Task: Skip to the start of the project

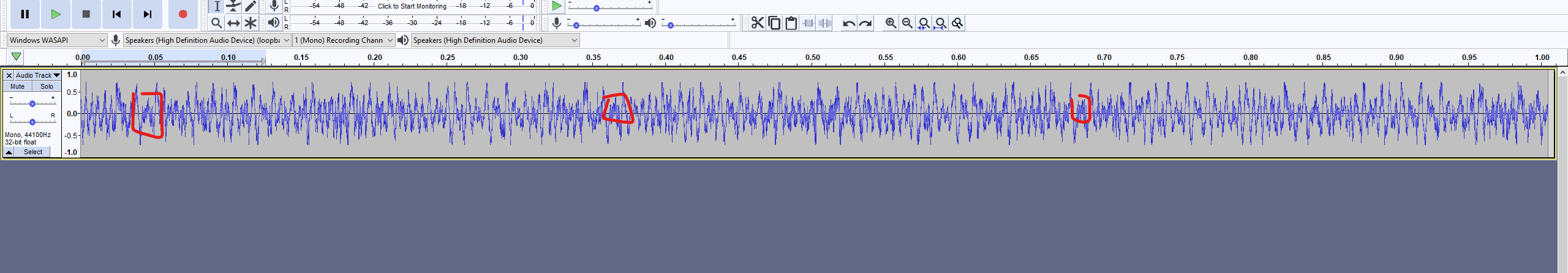Action: click(x=117, y=14)
